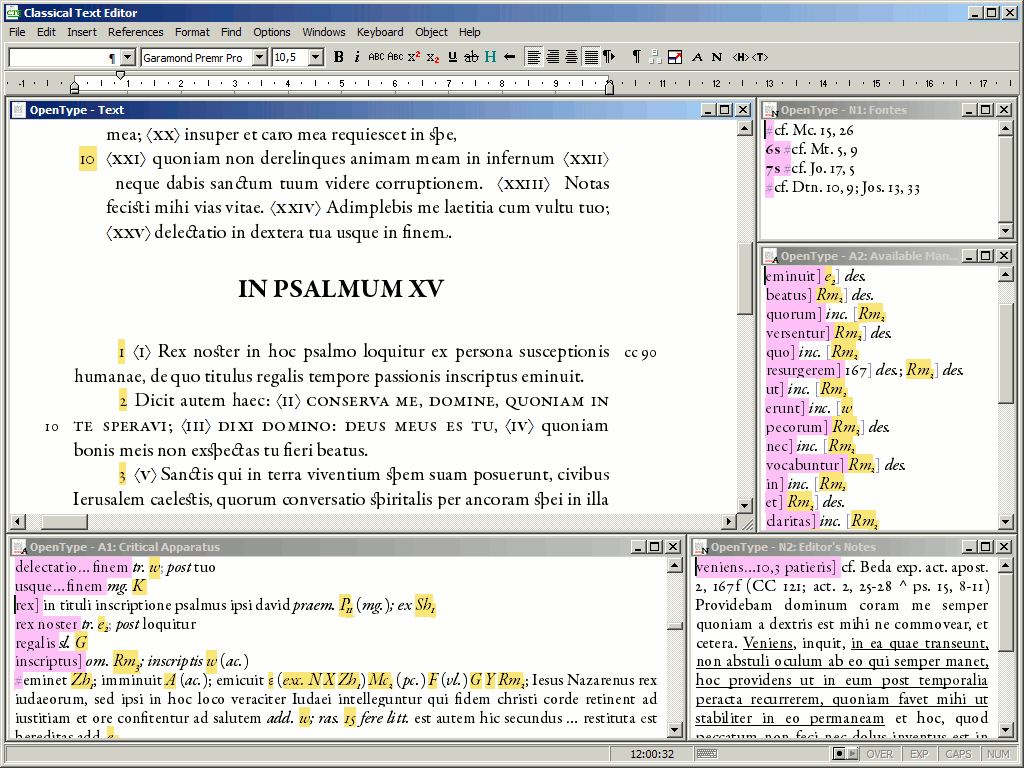Open the References menu
Image resolution: width=1024 pixels, height=768 pixels.
pyautogui.click(x=135, y=32)
